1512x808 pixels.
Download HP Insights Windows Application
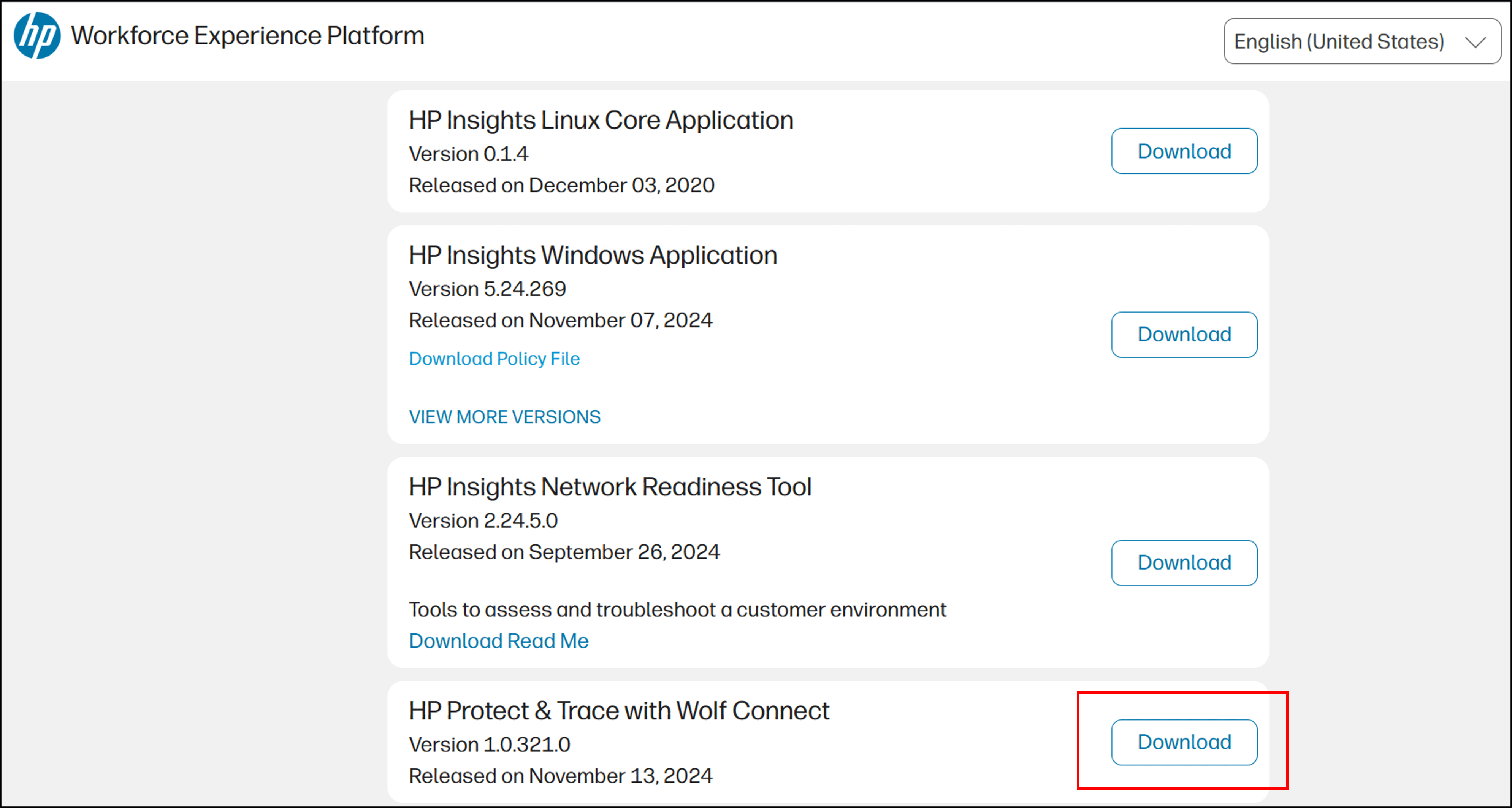[x=1184, y=335]
